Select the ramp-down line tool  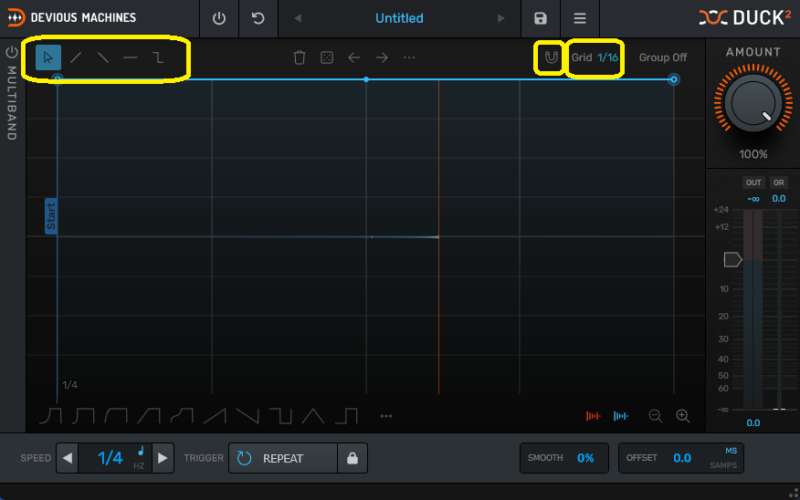(103, 58)
